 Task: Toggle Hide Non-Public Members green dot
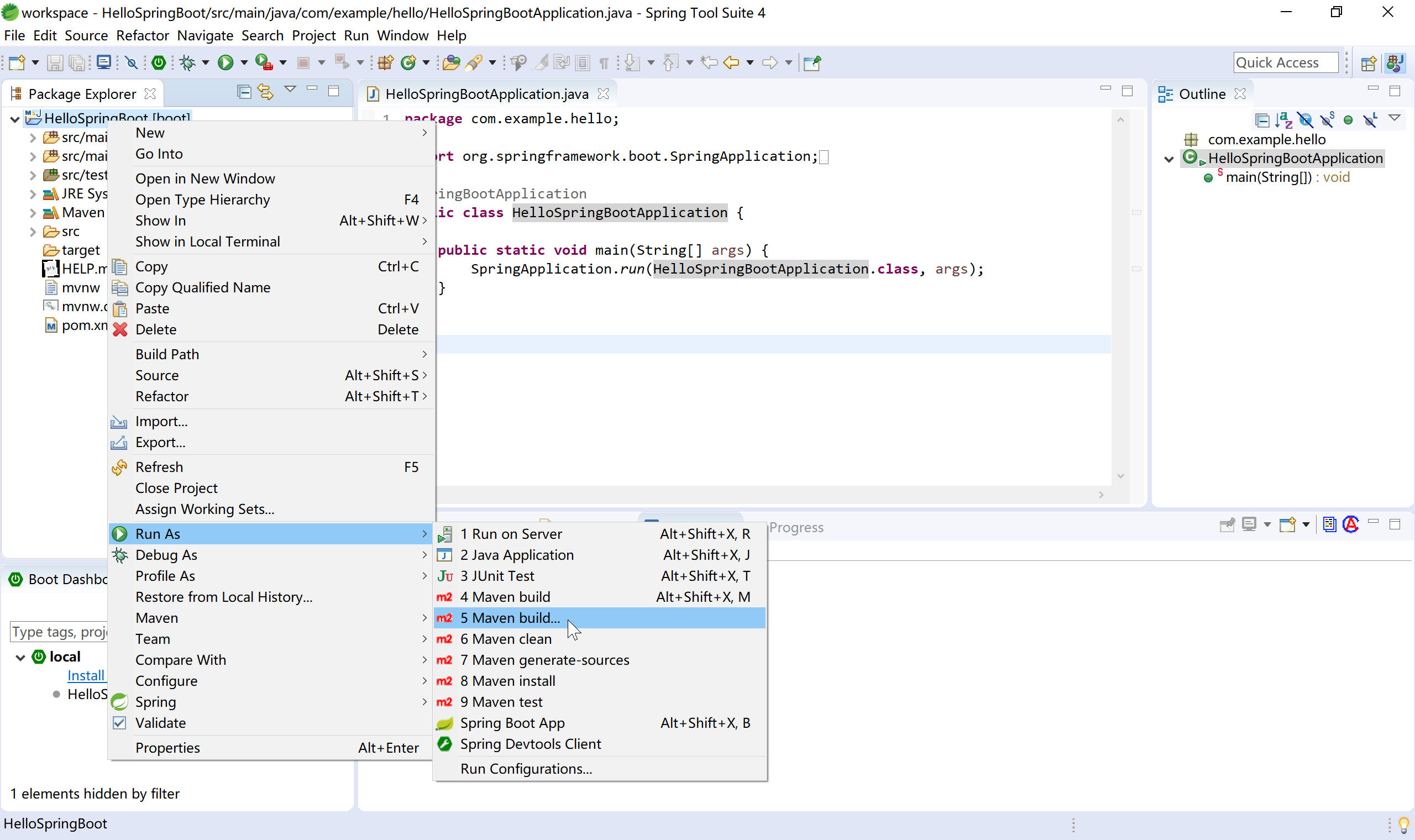point(1348,119)
